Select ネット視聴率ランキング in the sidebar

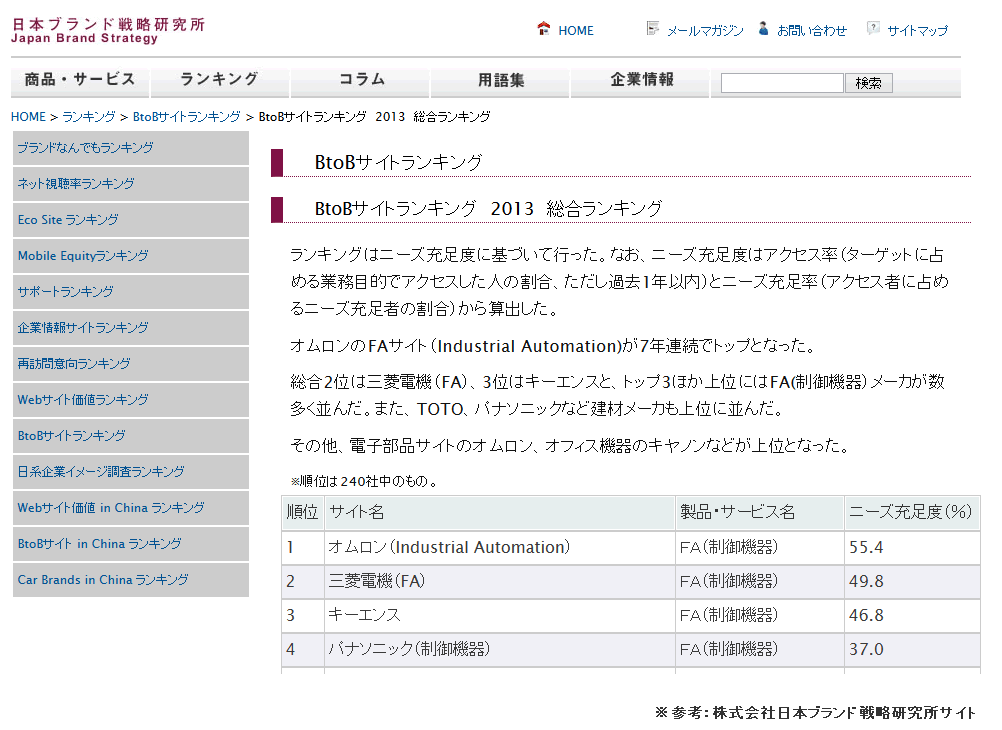76,184
